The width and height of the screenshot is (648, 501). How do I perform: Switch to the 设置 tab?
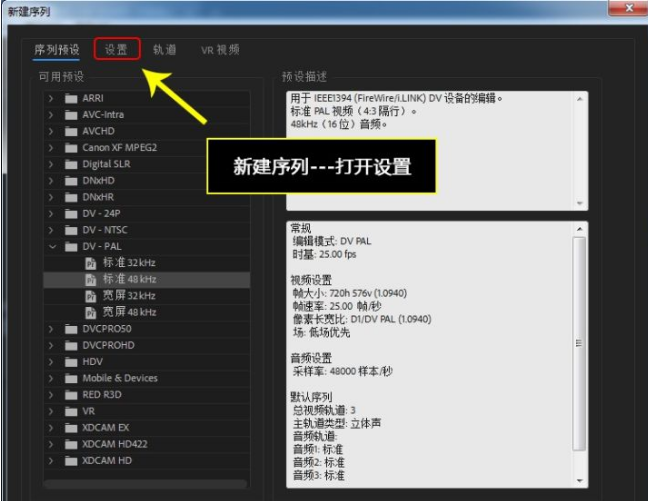(x=116, y=49)
